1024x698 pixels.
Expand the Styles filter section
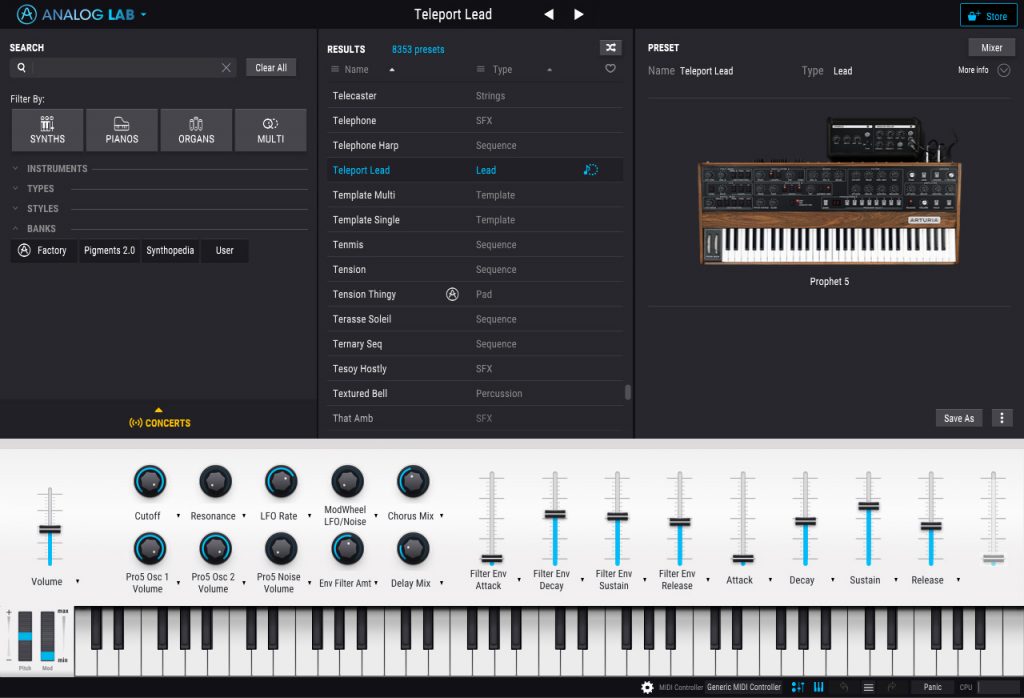pos(40,208)
